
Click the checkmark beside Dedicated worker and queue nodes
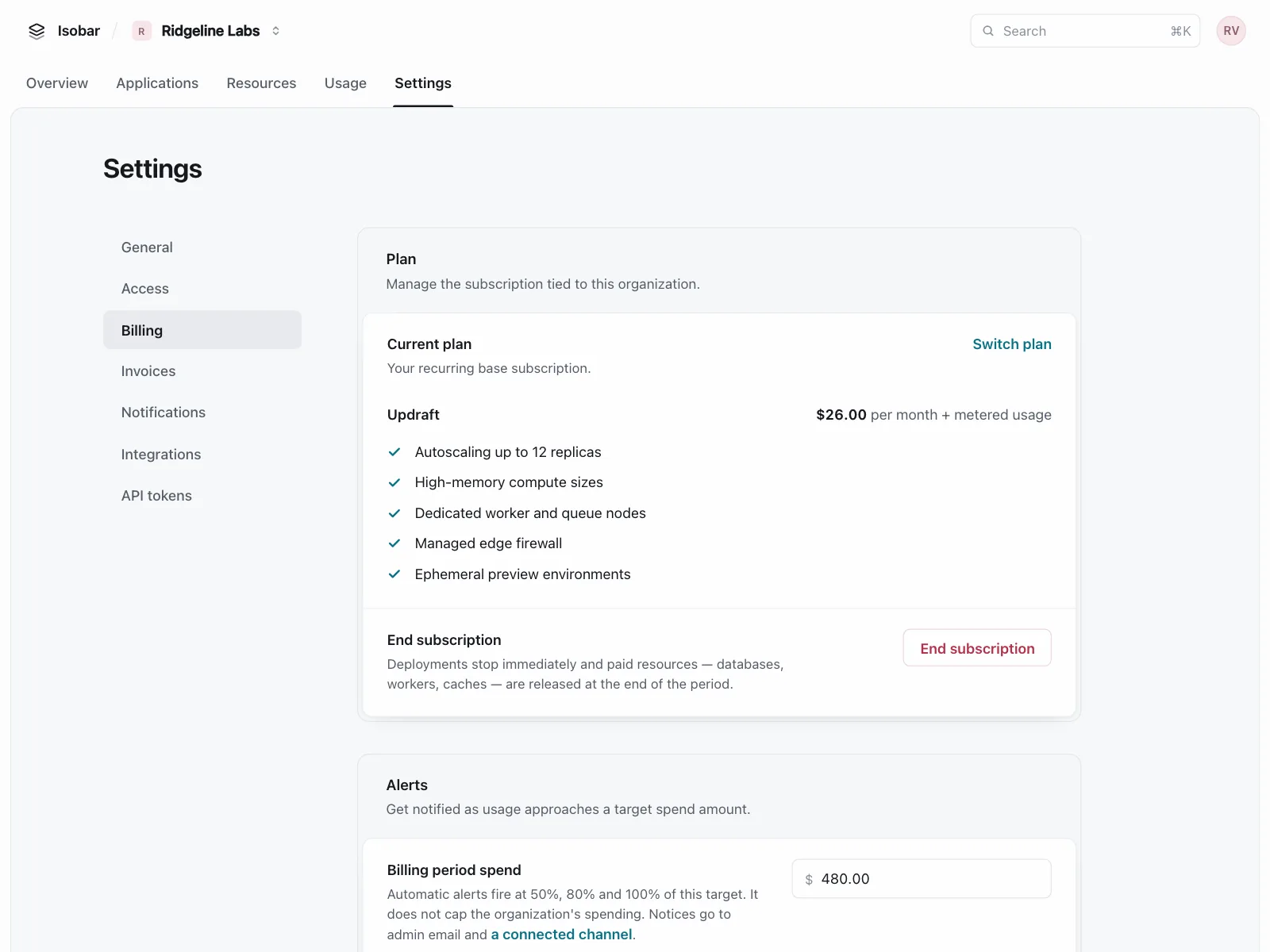pos(394,513)
